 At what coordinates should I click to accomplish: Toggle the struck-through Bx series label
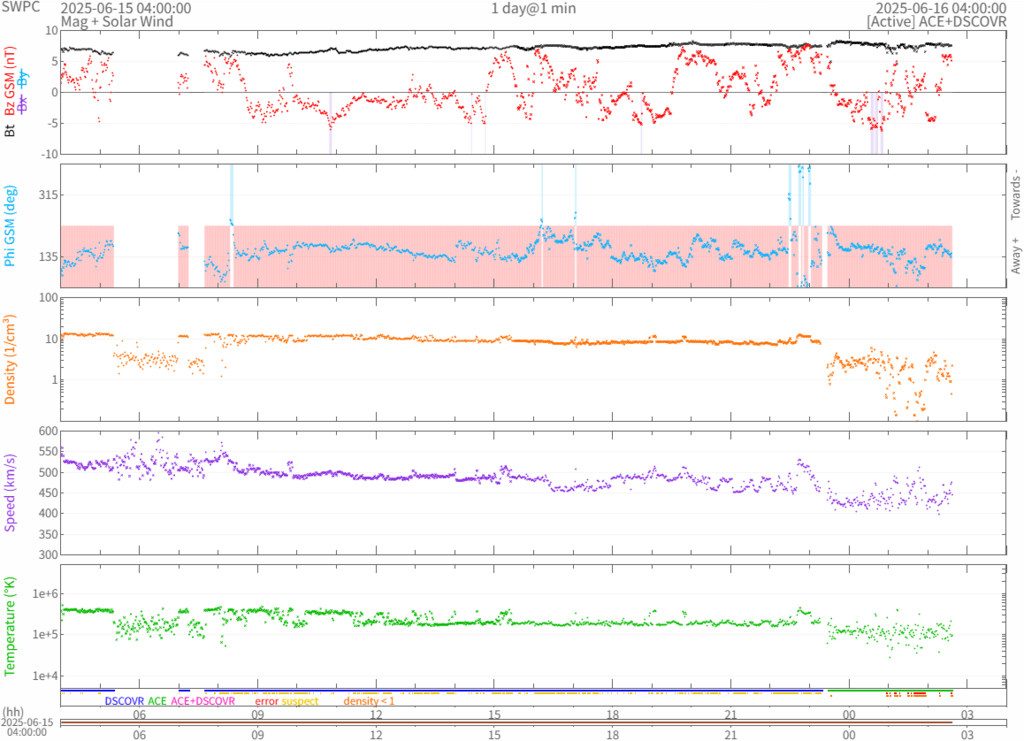tap(23, 104)
